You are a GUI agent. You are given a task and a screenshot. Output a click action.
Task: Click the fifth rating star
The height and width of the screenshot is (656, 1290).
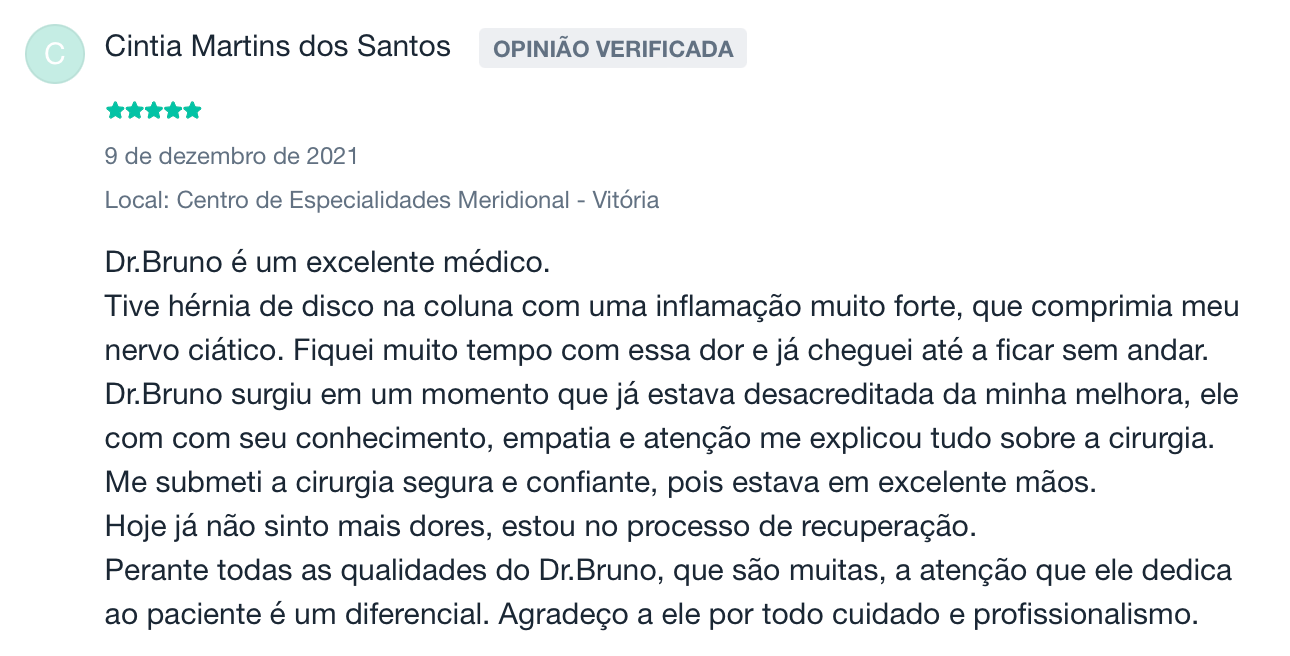tap(192, 111)
